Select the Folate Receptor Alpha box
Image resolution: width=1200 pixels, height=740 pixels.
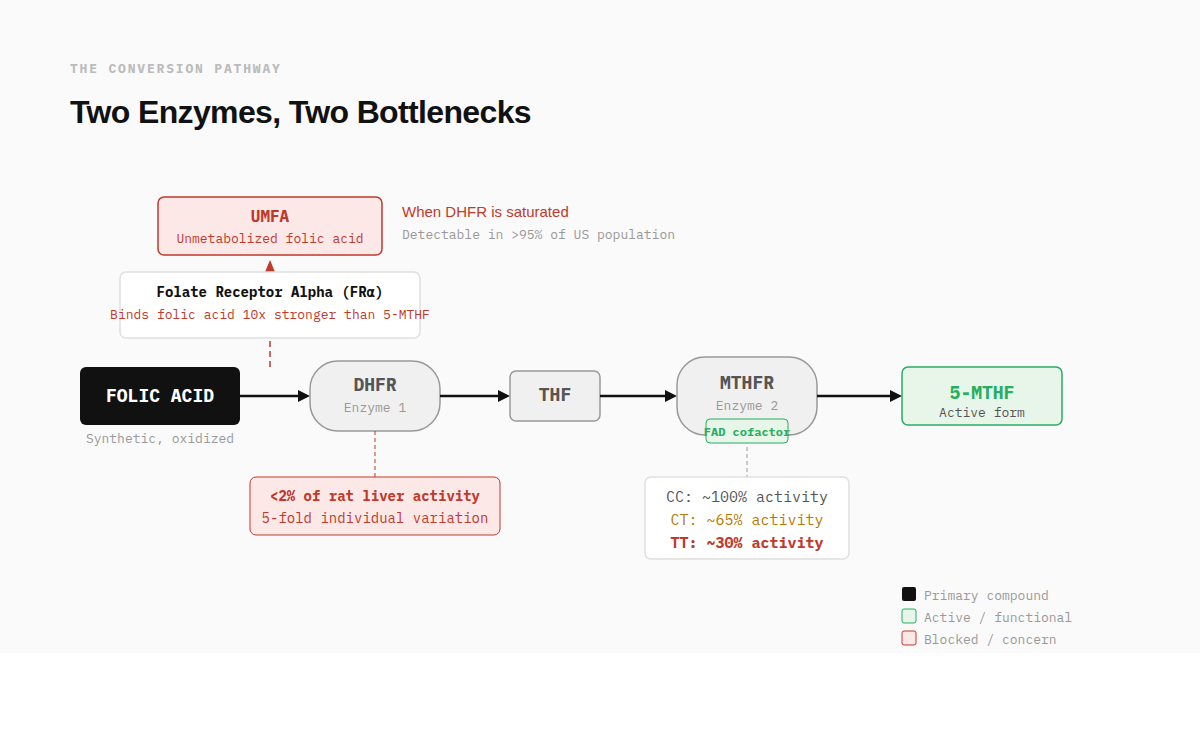[270, 304]
